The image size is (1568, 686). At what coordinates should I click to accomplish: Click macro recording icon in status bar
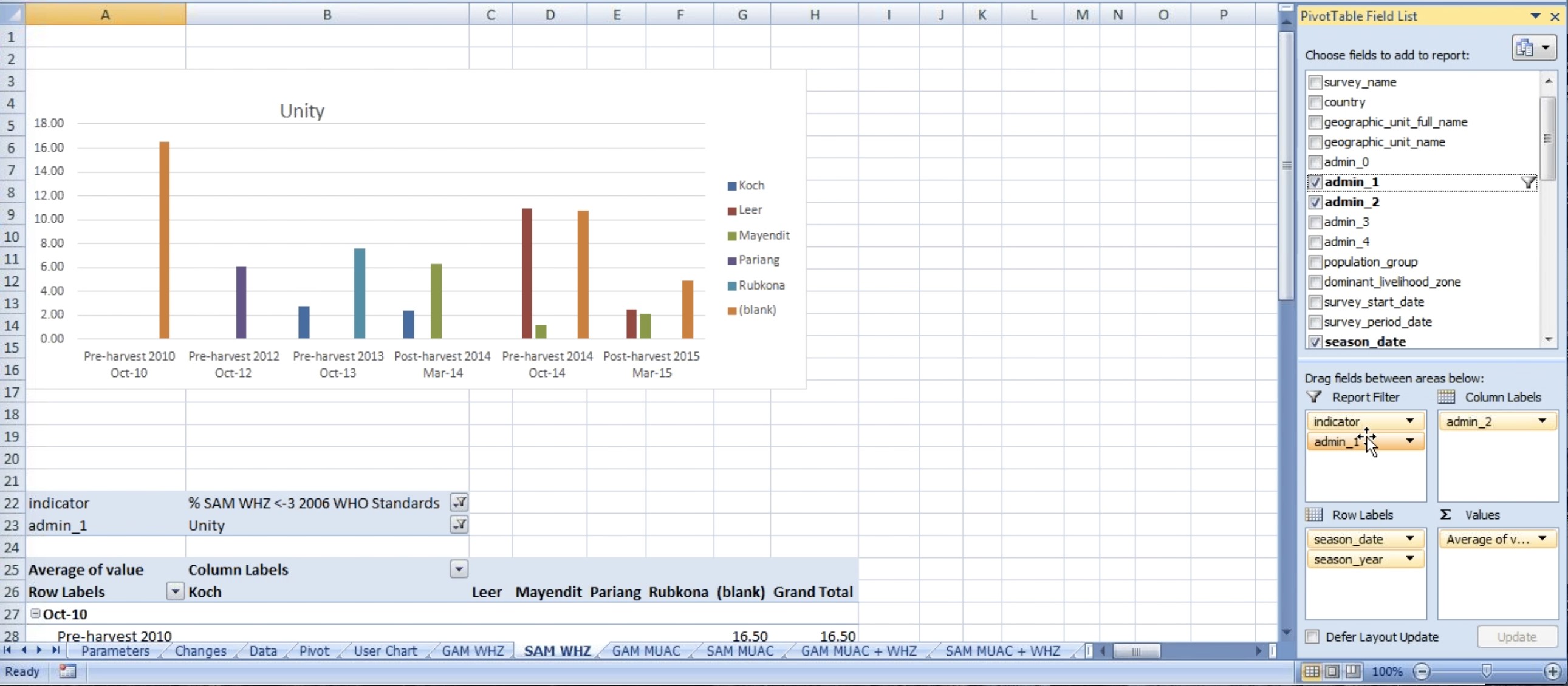(x=67, y=671)
